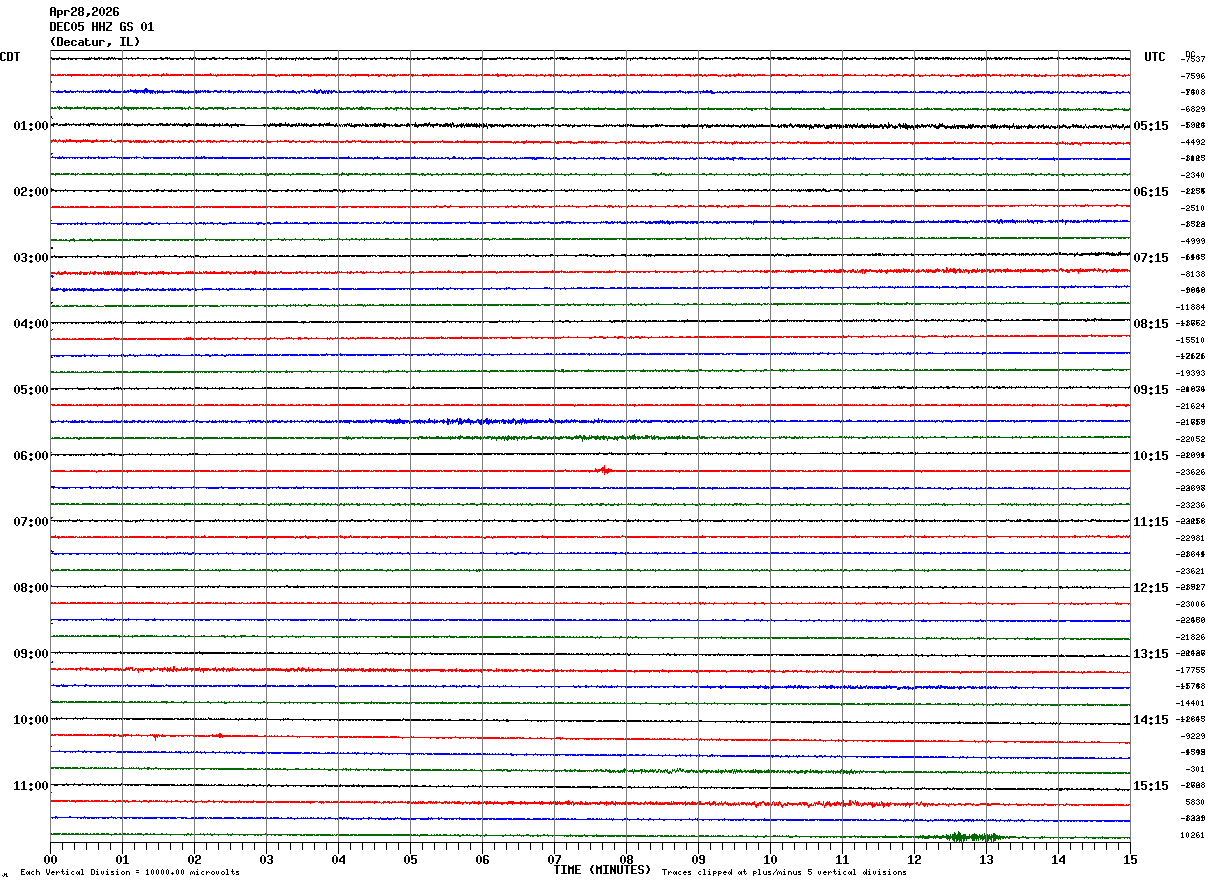The image size is (1210, 886).
Task: Click the DC offset value -301
Action: coord(1195,769)
